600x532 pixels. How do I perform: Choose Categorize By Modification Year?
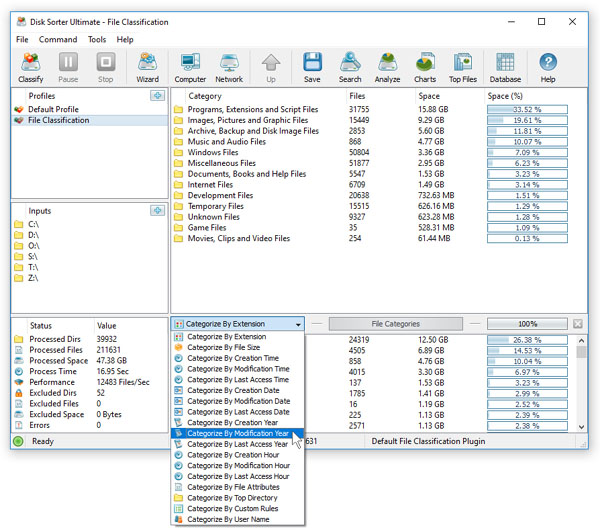[238, 433]
